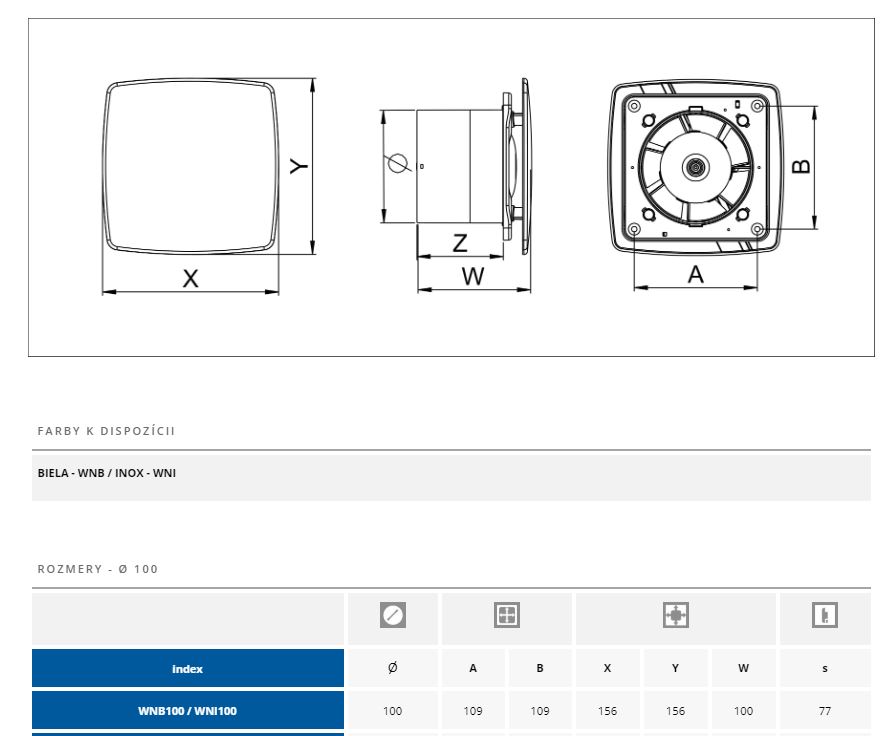Click the mounting holes grid icon
The image size is (883, 736).
click(x=507, y=616)
